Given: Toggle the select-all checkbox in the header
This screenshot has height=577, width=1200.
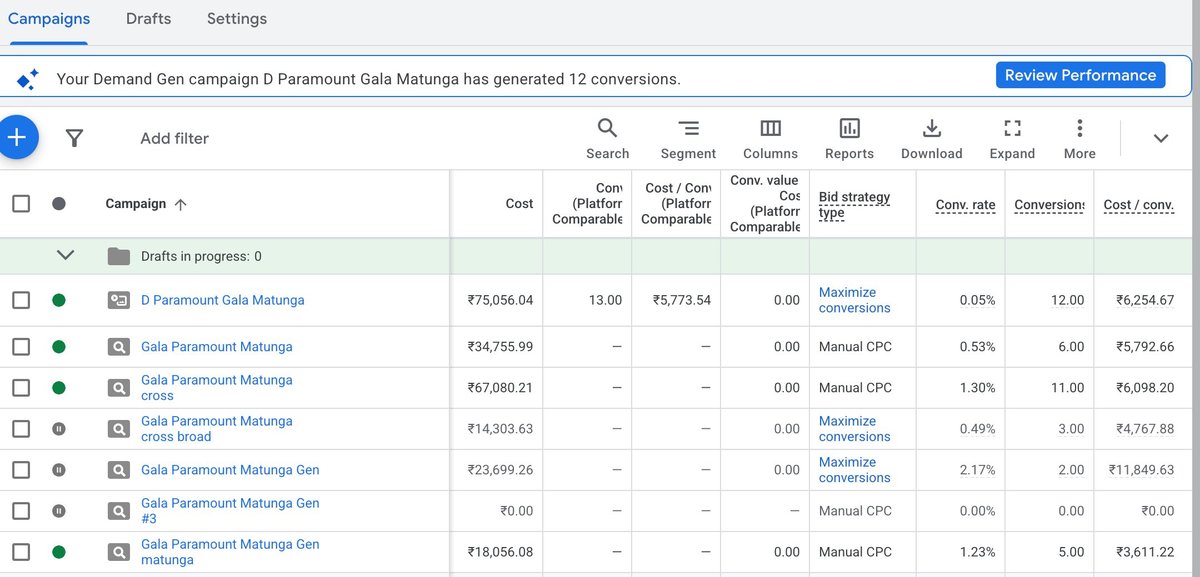Looking at the screenshot, I should [21, 204].
